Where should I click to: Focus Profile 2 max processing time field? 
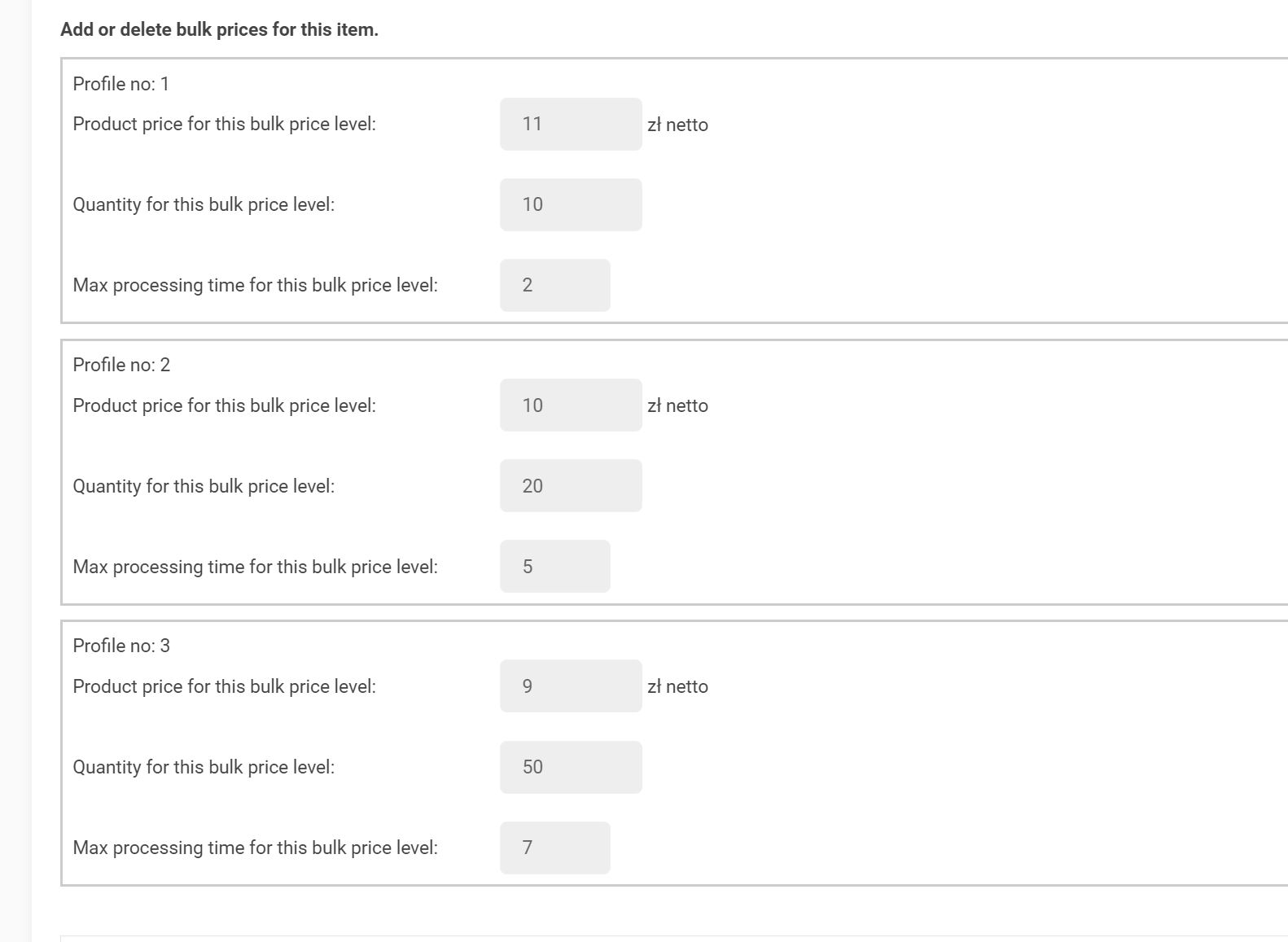[554, 566]
